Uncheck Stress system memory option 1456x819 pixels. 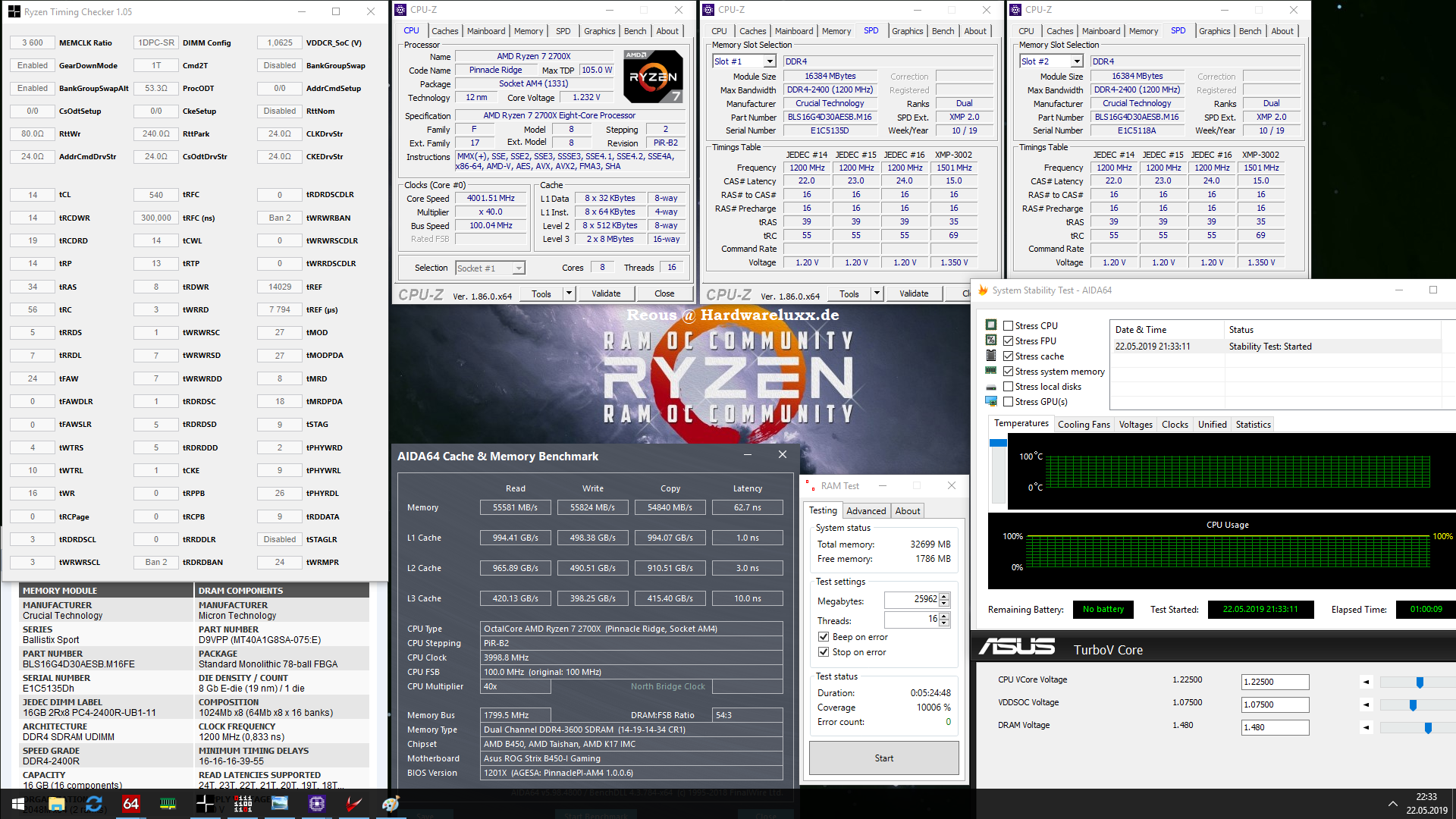[x=1008, y=372]
